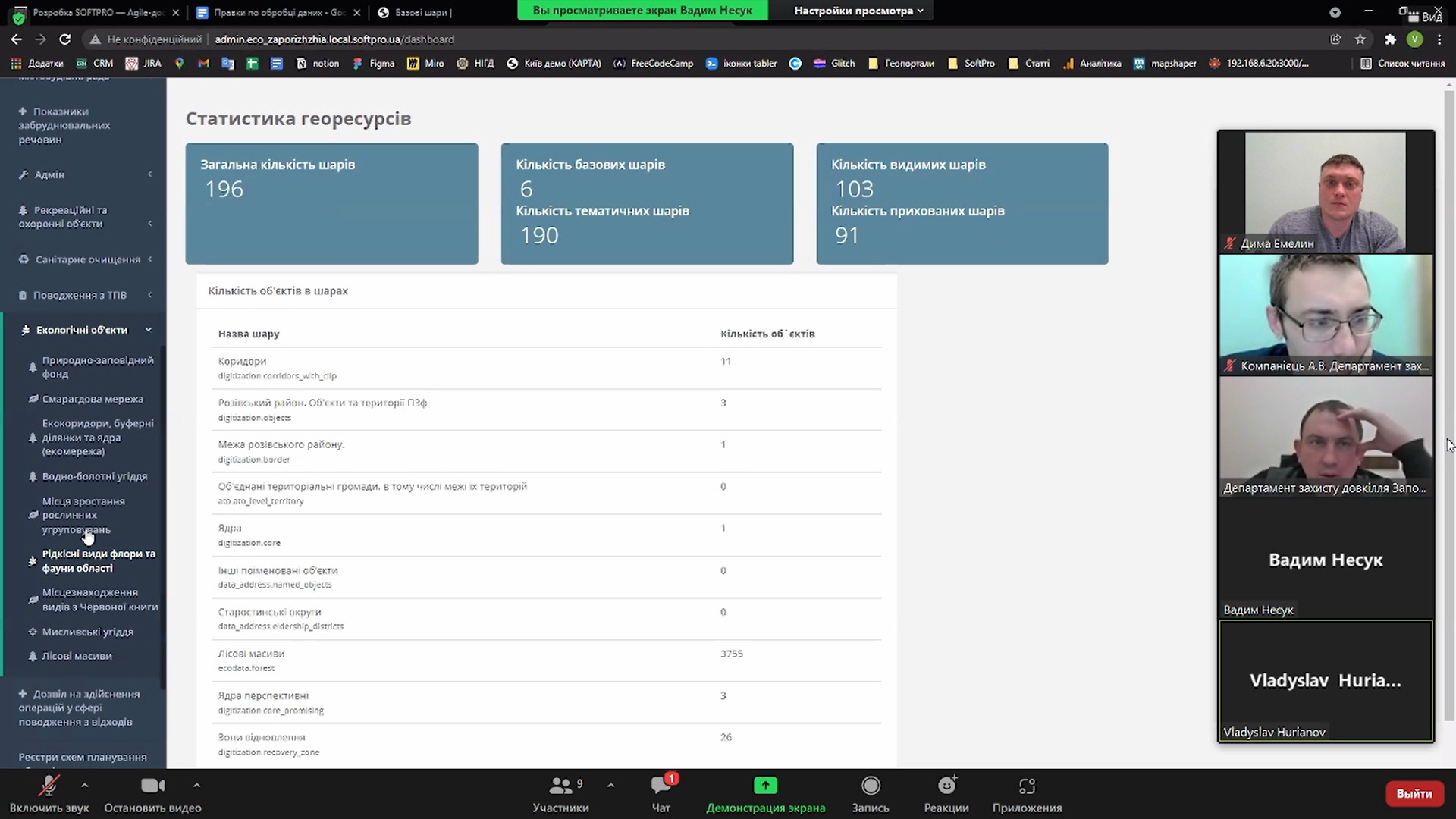Screen dimensions: 1456x819
Task: Expand Рекреаційні та охоронні об'єкти section
Action: (x=83, y=217)
